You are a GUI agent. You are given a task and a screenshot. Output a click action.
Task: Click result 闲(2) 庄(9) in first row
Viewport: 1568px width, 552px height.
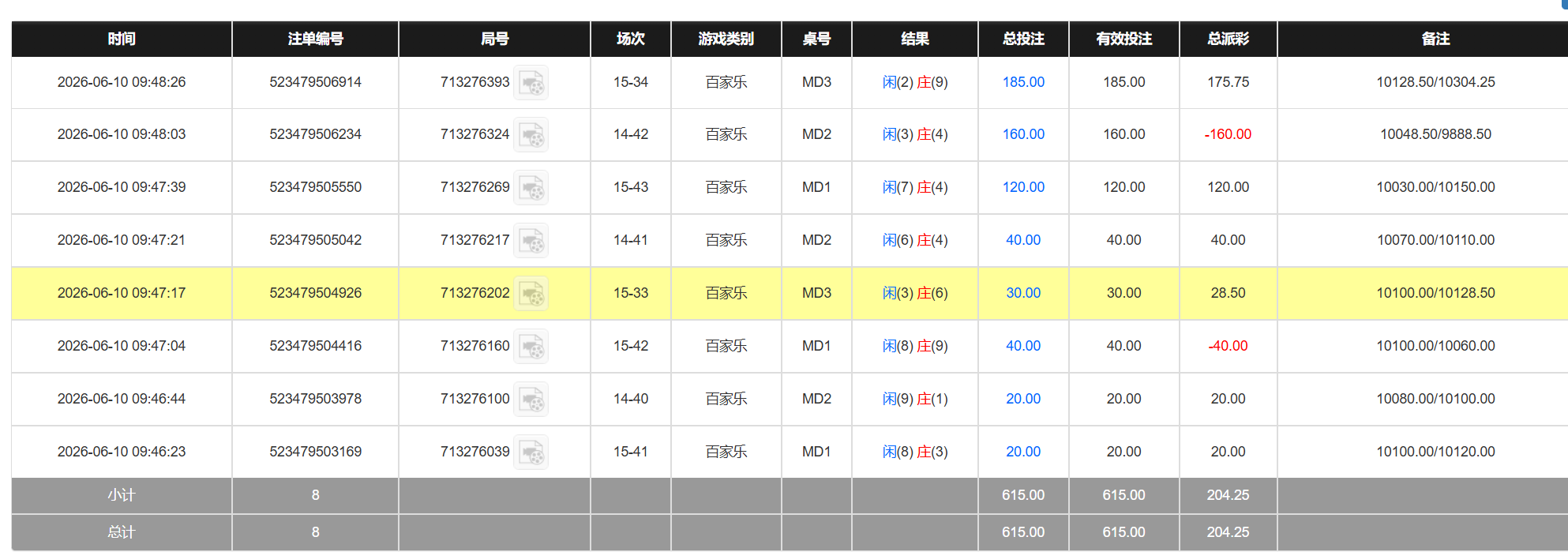[x=915, y=82]
